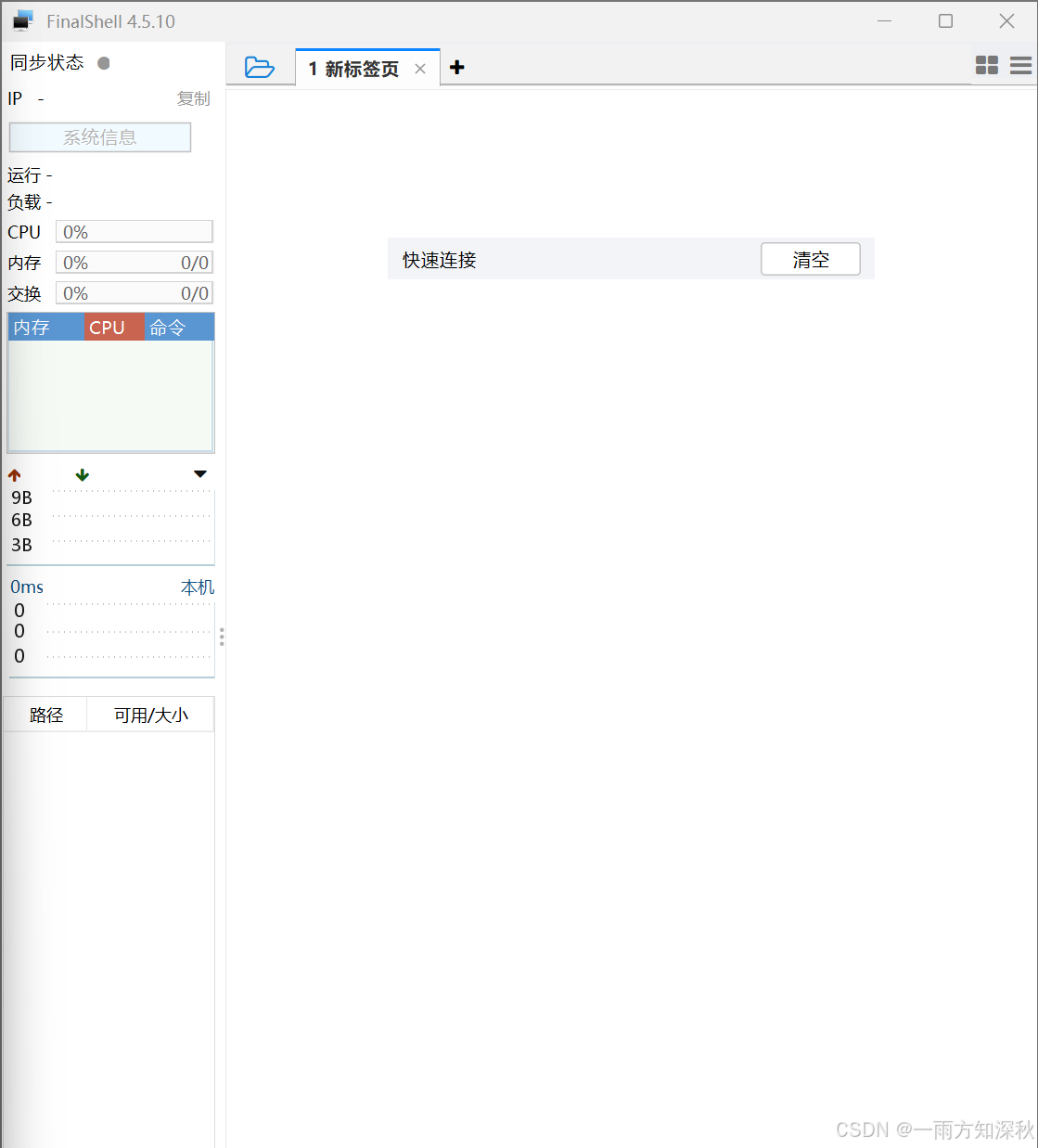Minimize the FinalShell window

click(x=885, y=20)
